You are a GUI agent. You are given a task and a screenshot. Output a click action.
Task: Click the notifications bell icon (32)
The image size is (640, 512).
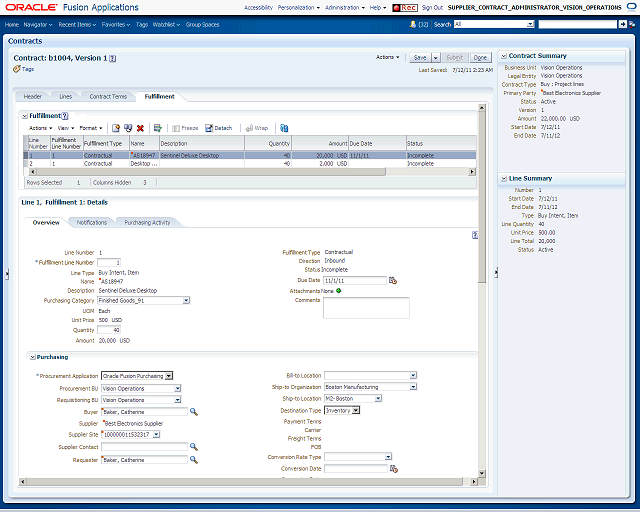coord(413,24)
